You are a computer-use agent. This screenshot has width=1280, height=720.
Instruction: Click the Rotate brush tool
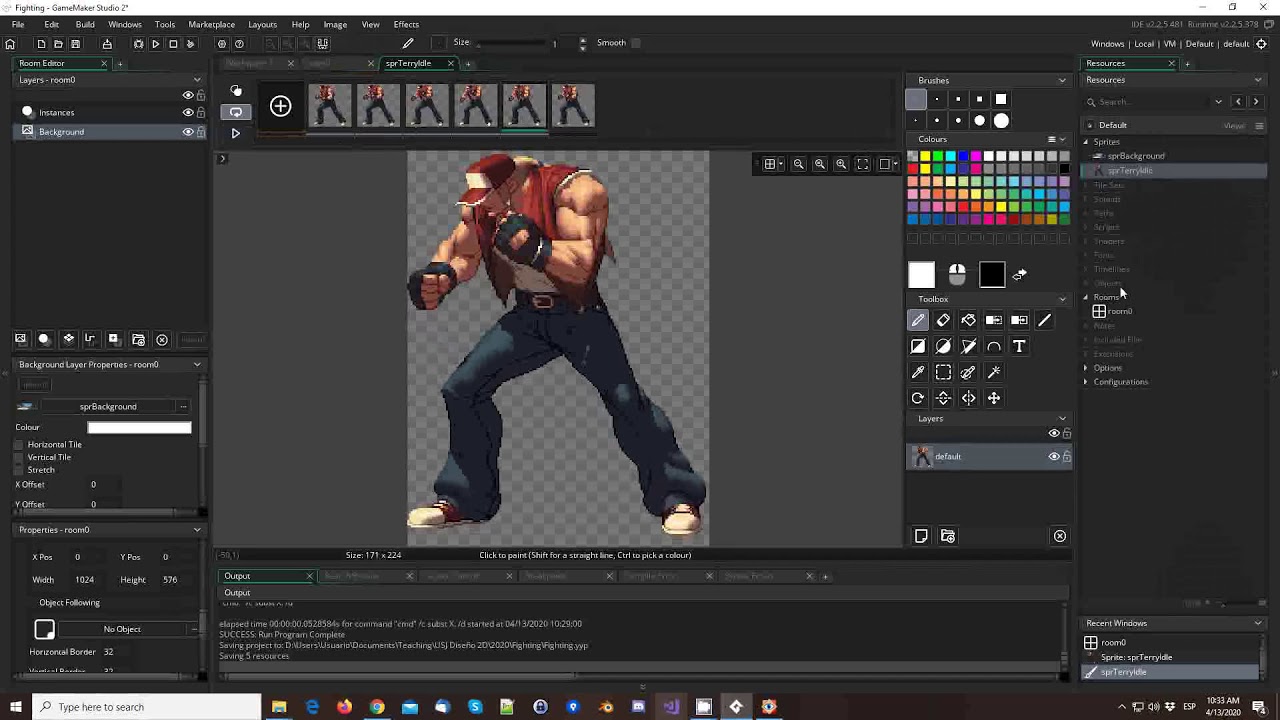click(x=918, y=398)
